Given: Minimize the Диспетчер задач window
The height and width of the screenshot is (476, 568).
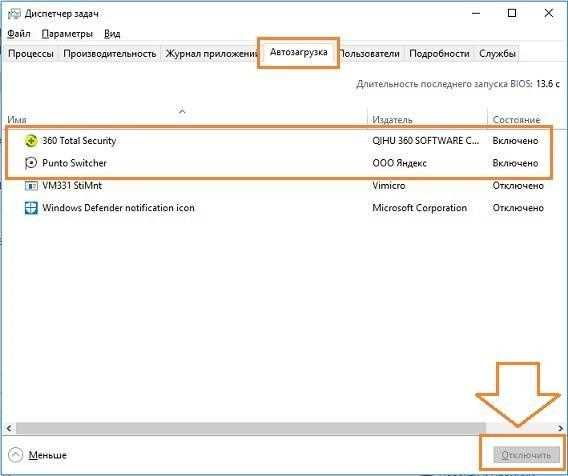Looking at the screenshot, I should [x=476, y=14].
